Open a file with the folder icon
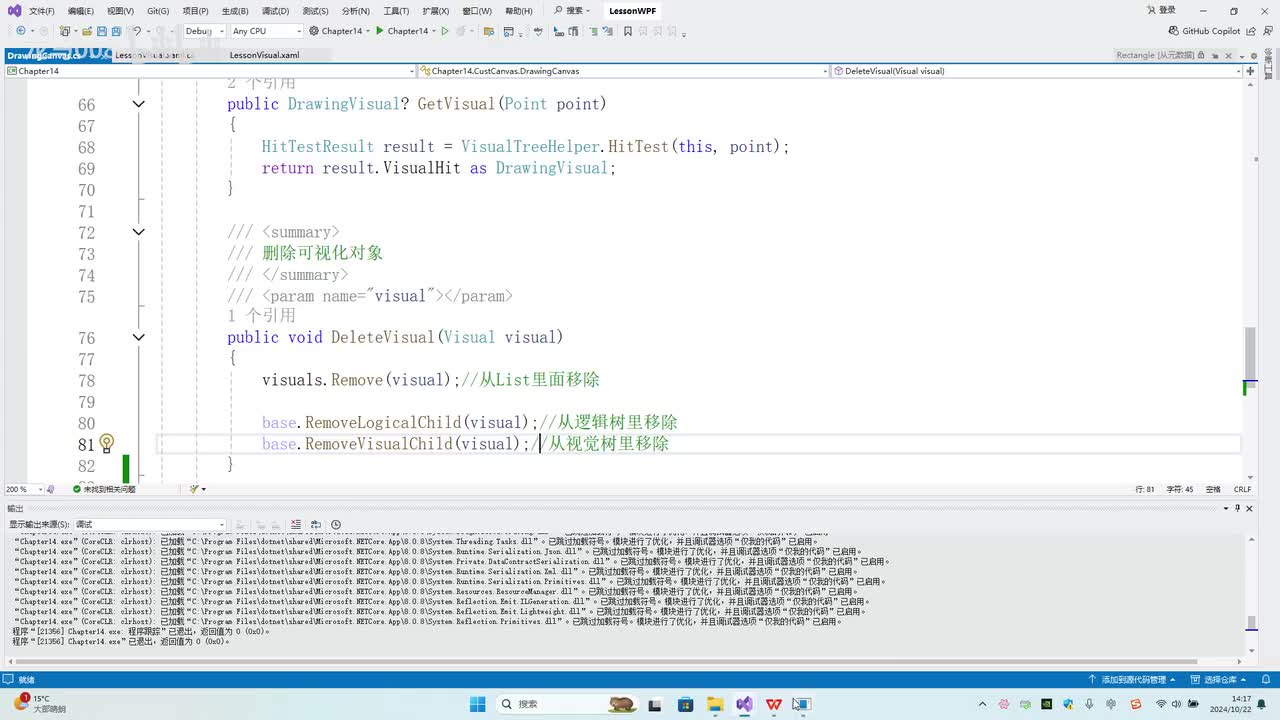This screenshot has width=1280, height=720. (86, 31)
